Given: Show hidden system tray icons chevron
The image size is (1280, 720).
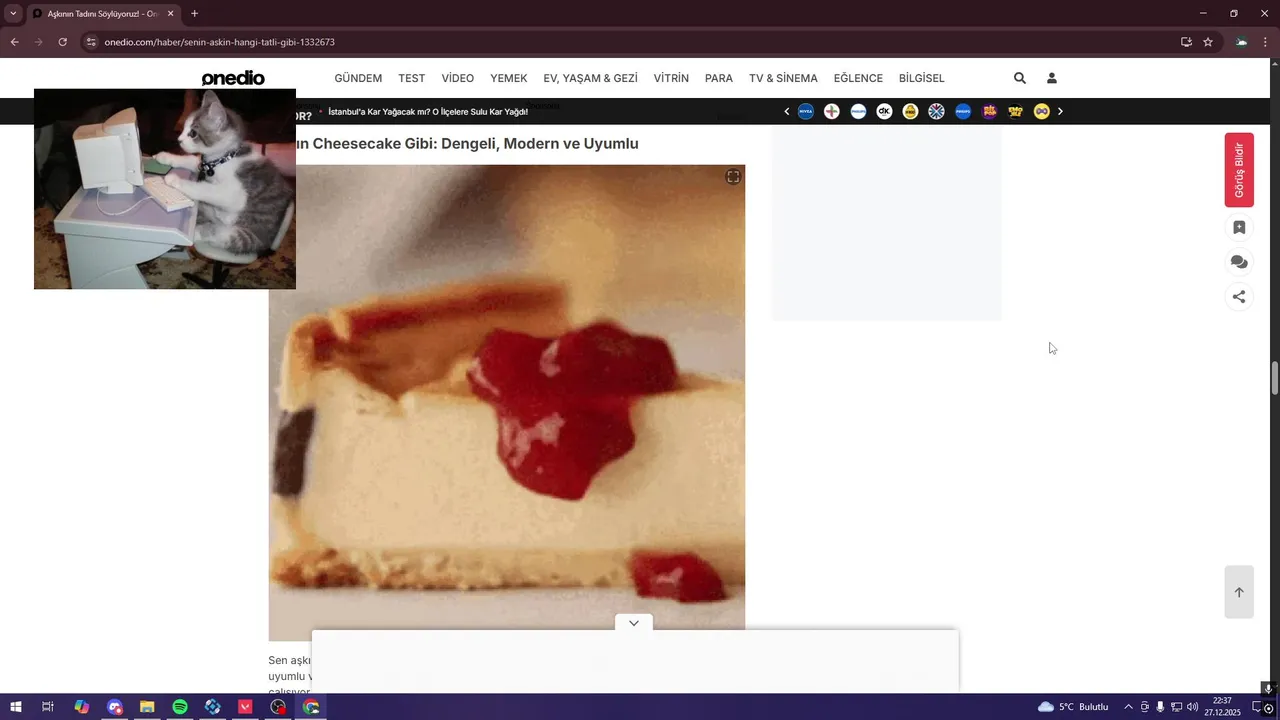Looking at the screenshot, I should [1128, 707].
